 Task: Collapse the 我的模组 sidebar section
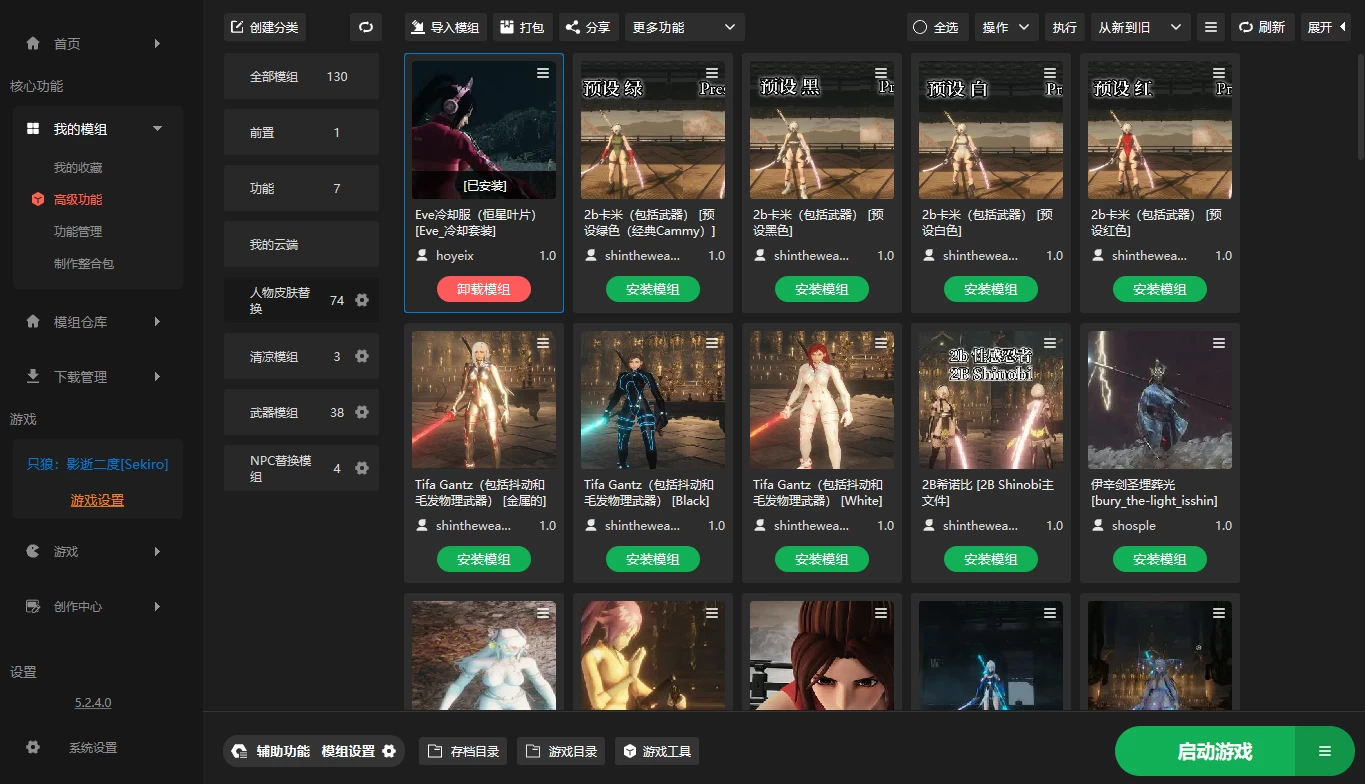[156, 128]
